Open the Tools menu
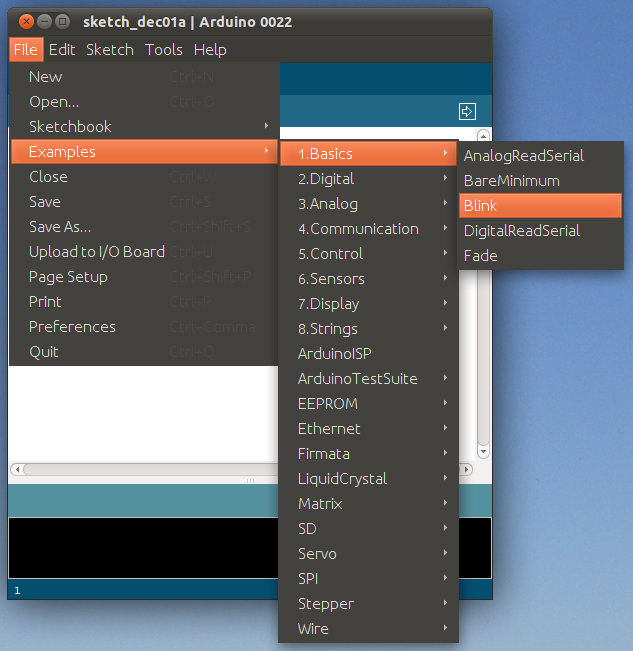This screenshot has height=651, width=633. click(x=164, y=49)
